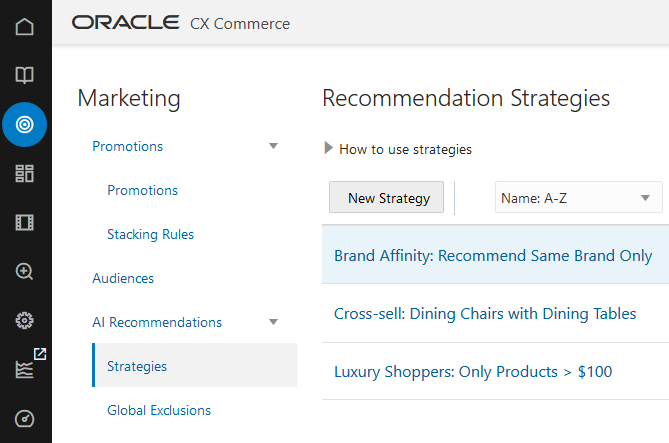Click the Search magnifier icon in sidebar
The height and width of the screenshot is (443, 669).
(25, 271)
